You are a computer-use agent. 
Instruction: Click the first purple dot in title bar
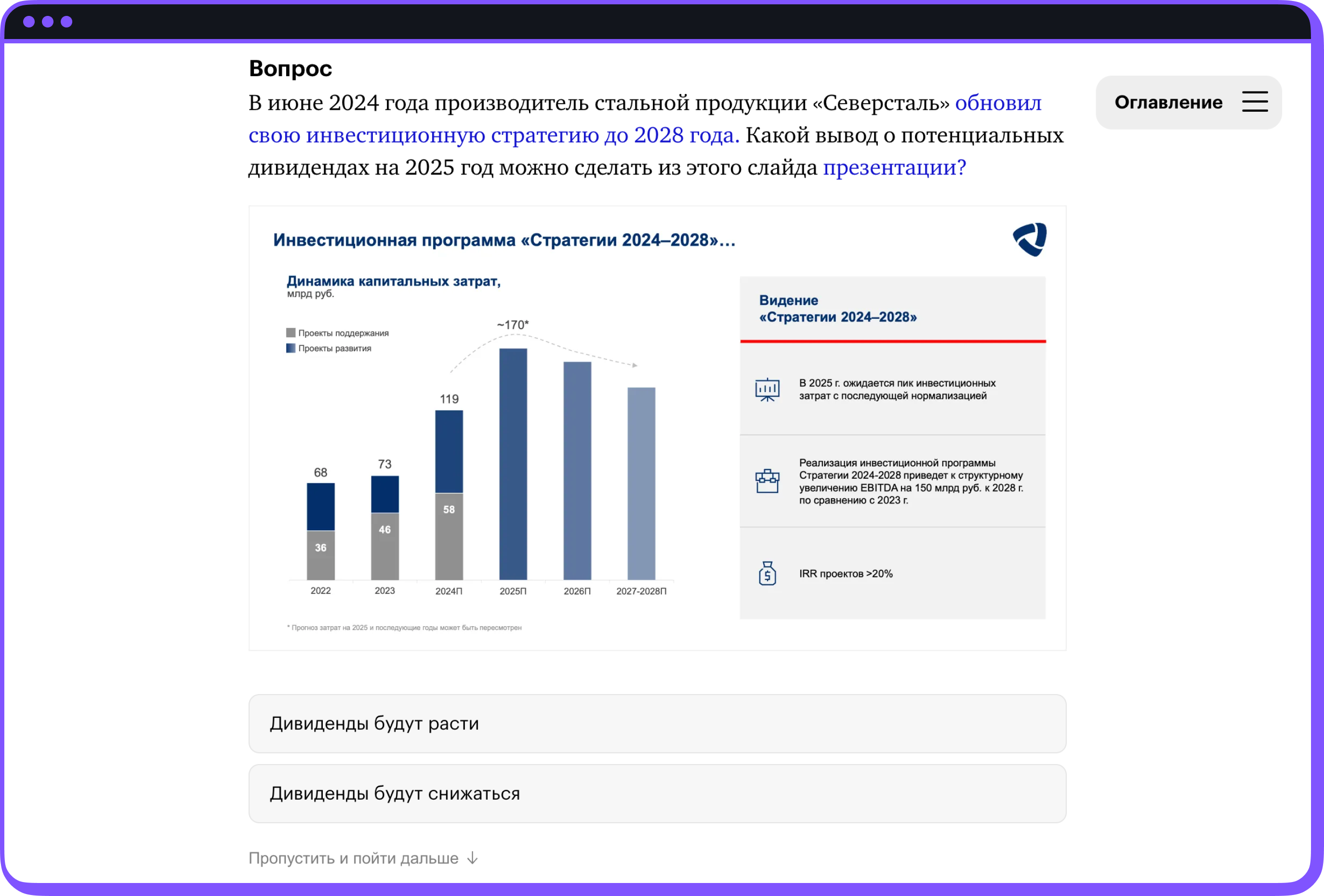29,22
